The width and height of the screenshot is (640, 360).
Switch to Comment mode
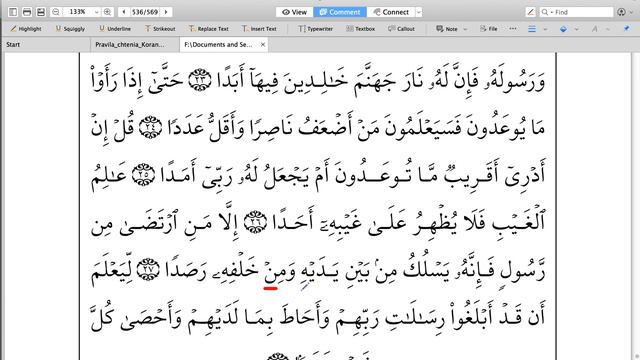[340, 12]
